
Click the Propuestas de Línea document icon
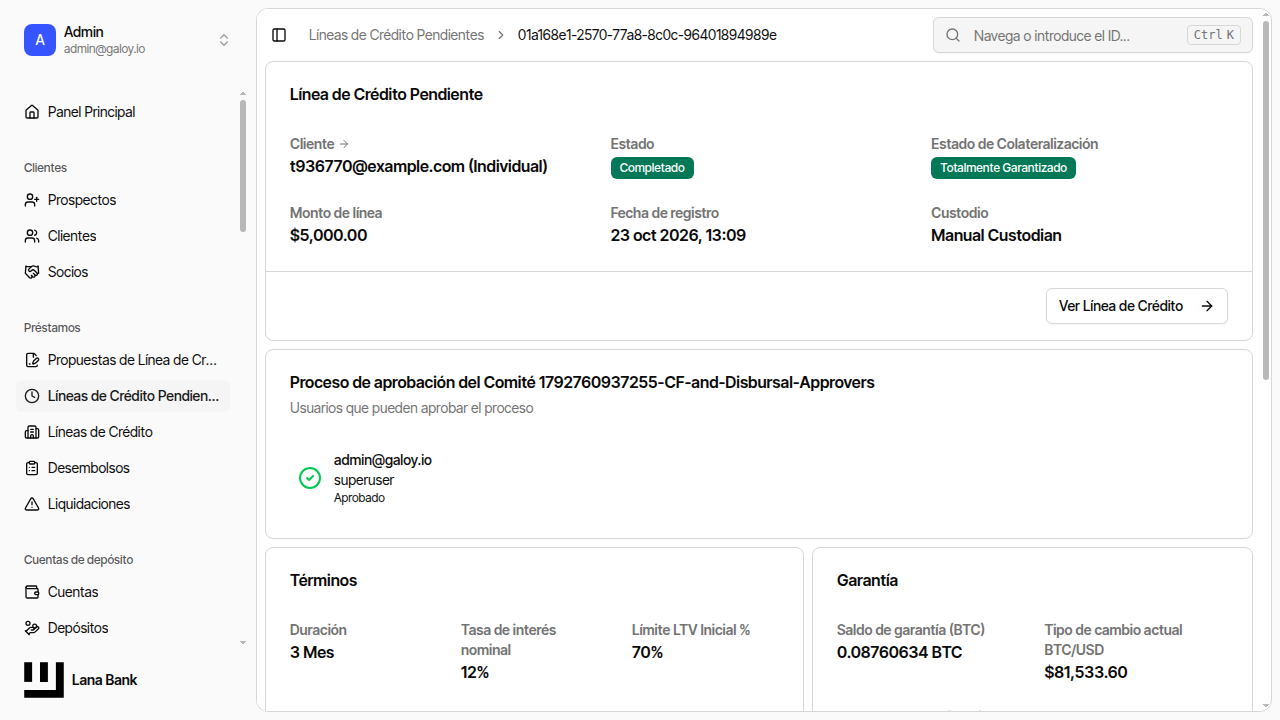(32, 360)
